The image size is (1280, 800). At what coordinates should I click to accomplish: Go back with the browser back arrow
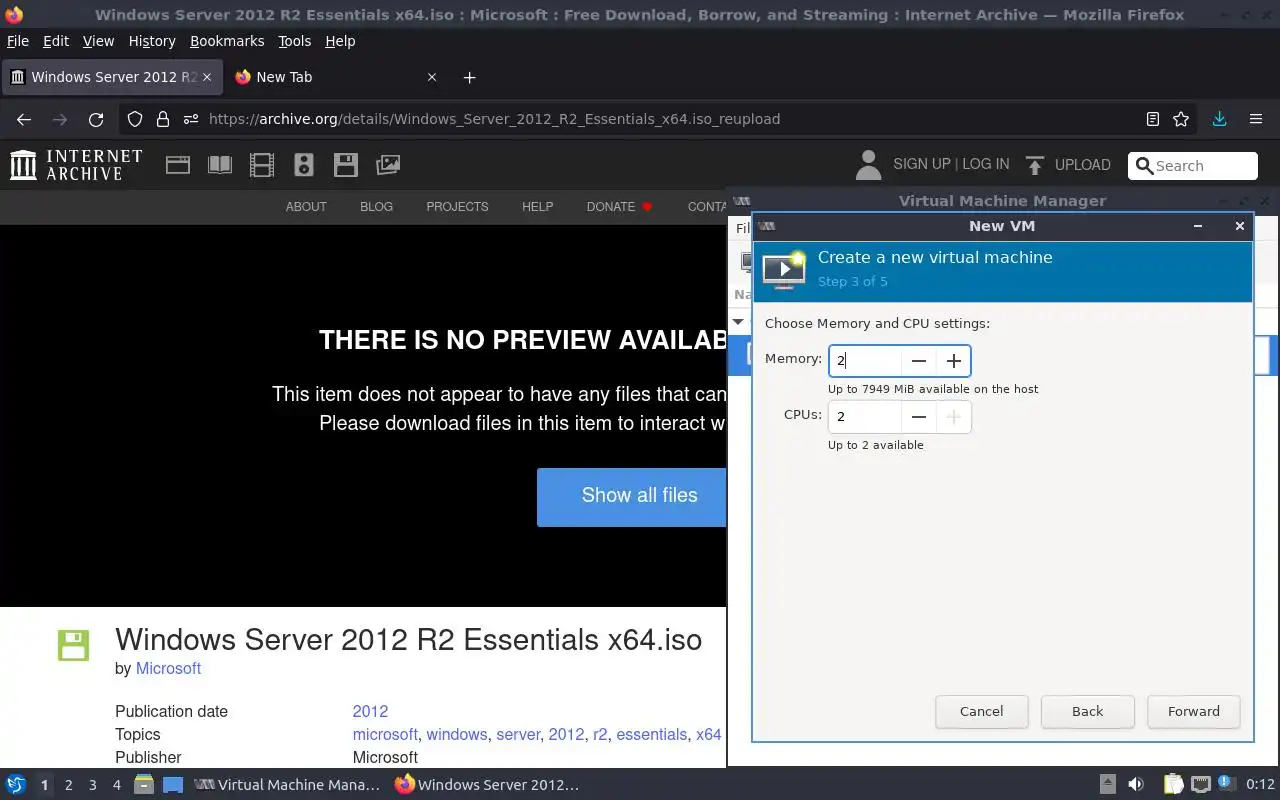click(24, 119)
